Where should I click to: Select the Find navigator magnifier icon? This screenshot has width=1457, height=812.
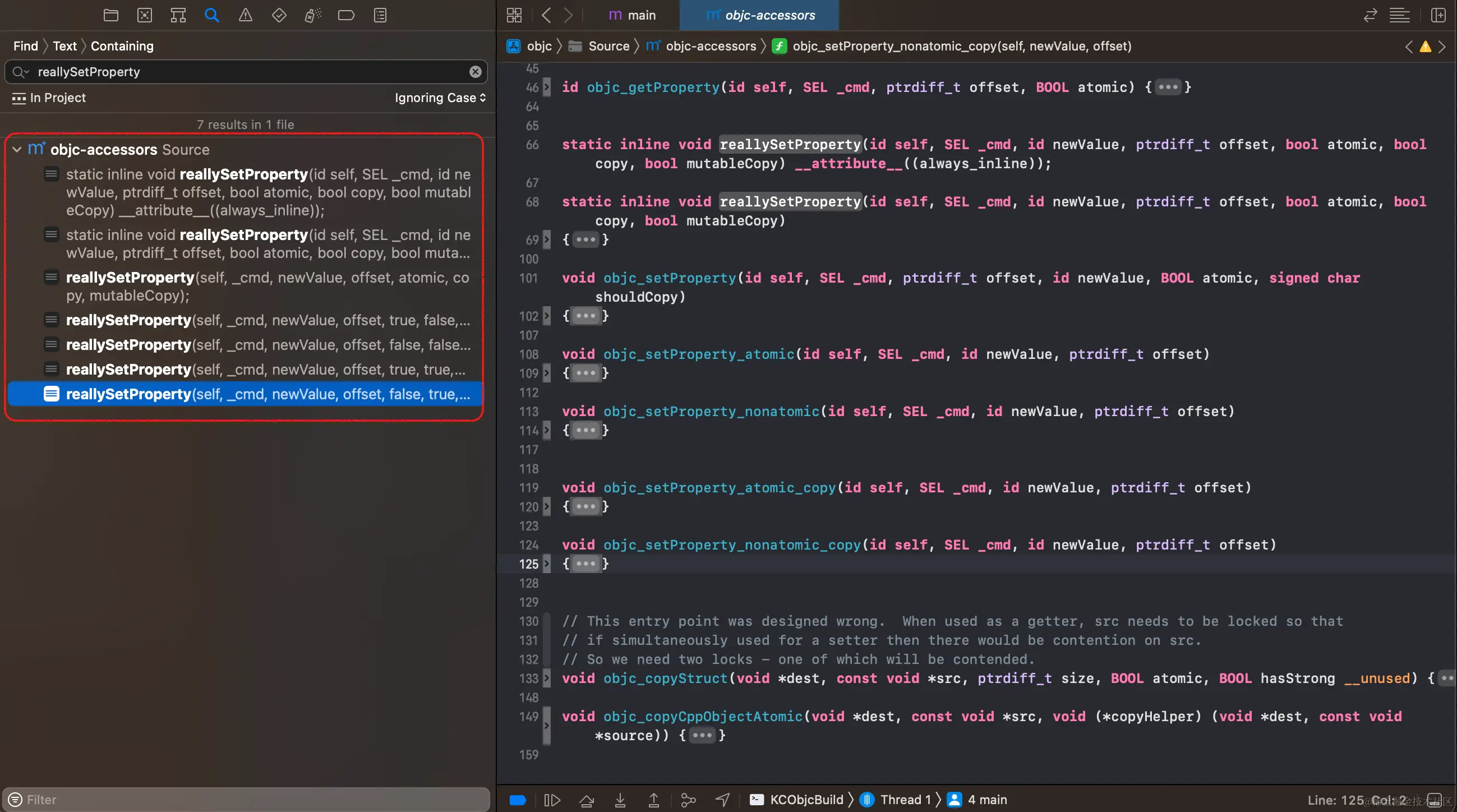click(211, 15)
